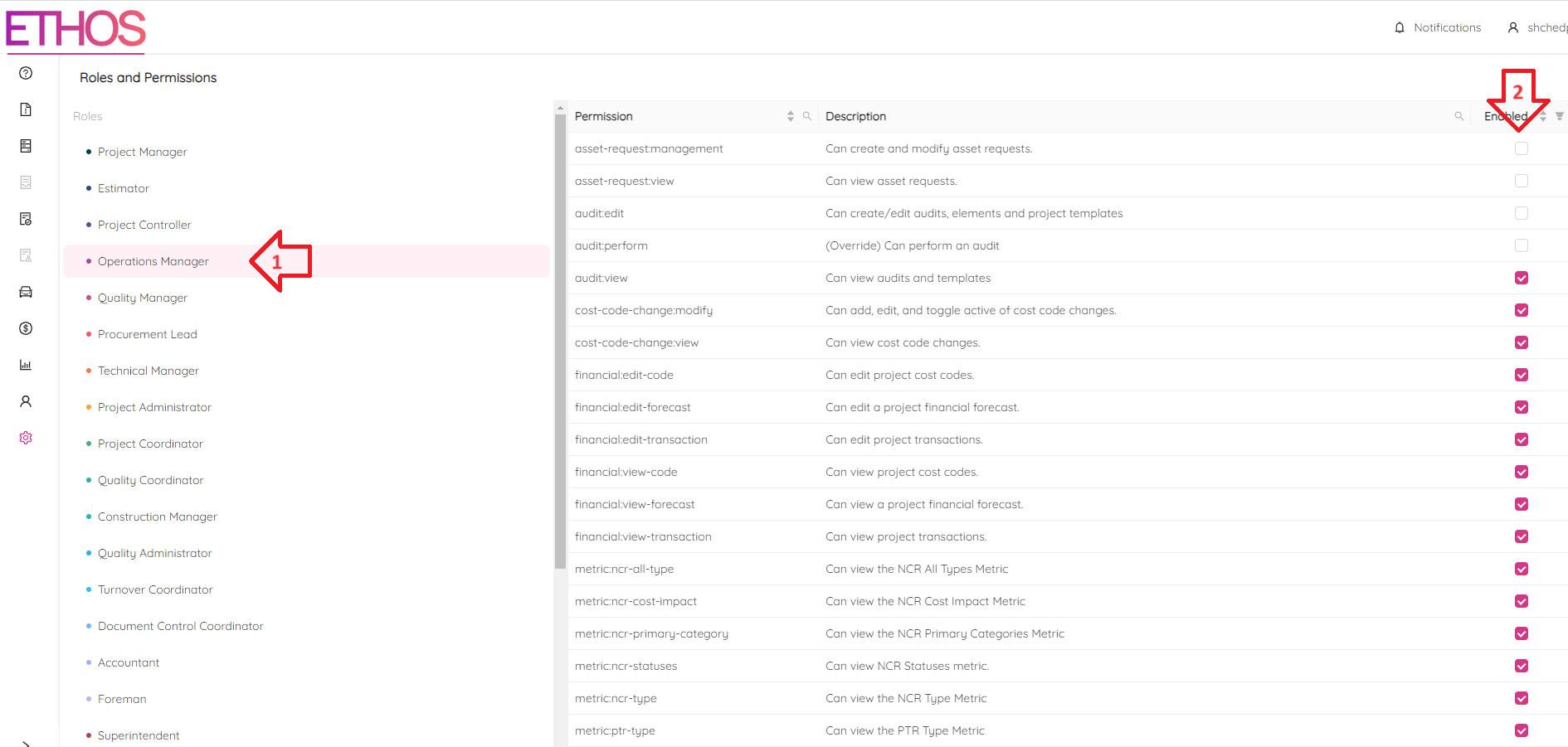
Task: Uncheck the financial:edit-forecast permission
Action: tap(1522, 407)
